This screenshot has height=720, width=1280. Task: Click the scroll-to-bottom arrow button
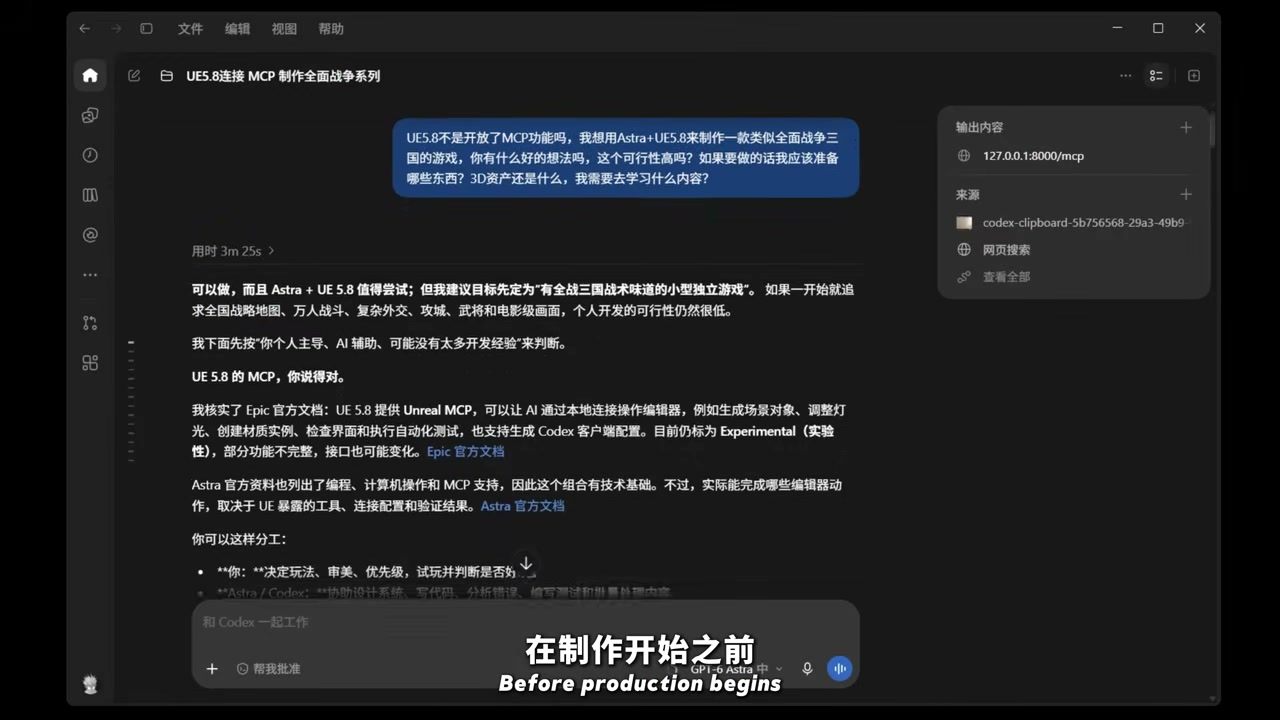[x=526, y=564]
